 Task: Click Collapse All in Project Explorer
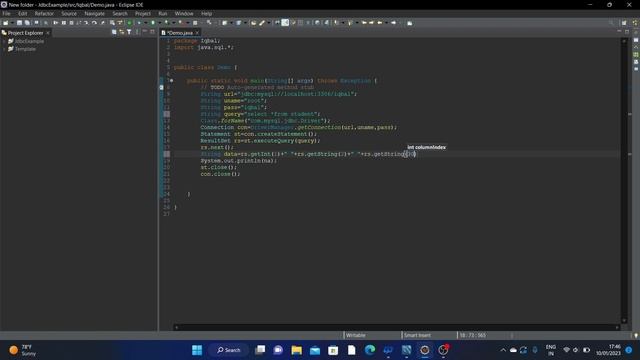pyautogui.click(x=114, y=32)
